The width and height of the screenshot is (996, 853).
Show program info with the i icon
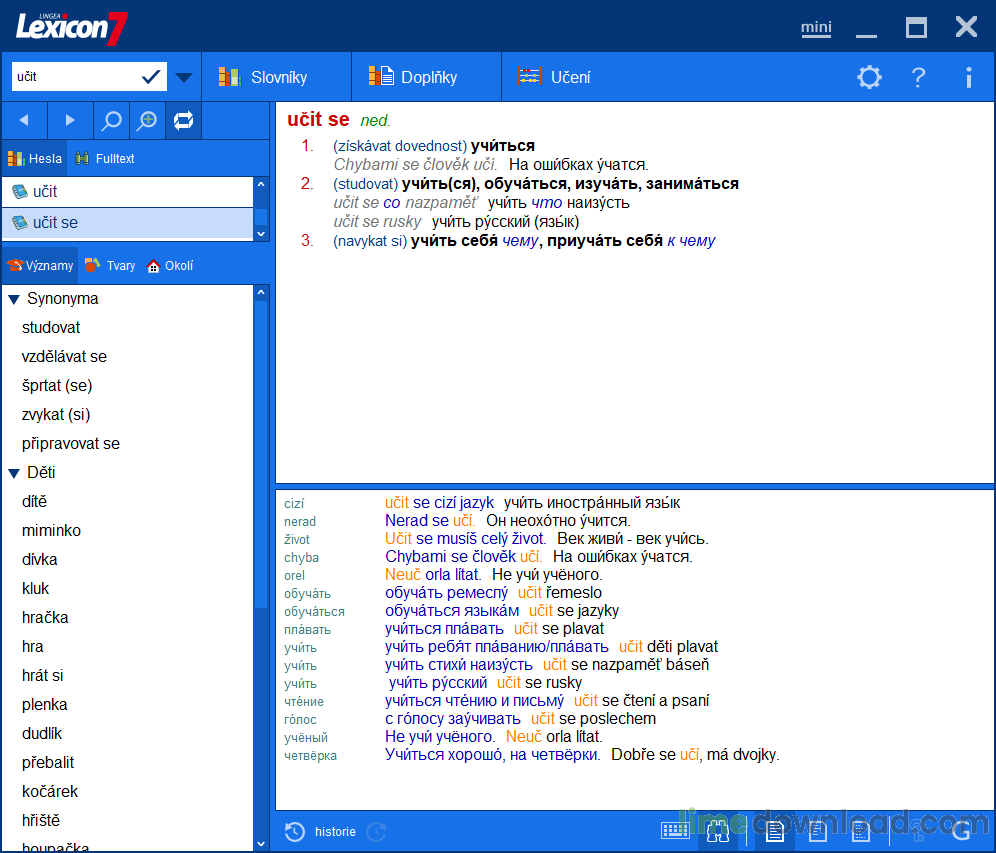tap(966, 77)
